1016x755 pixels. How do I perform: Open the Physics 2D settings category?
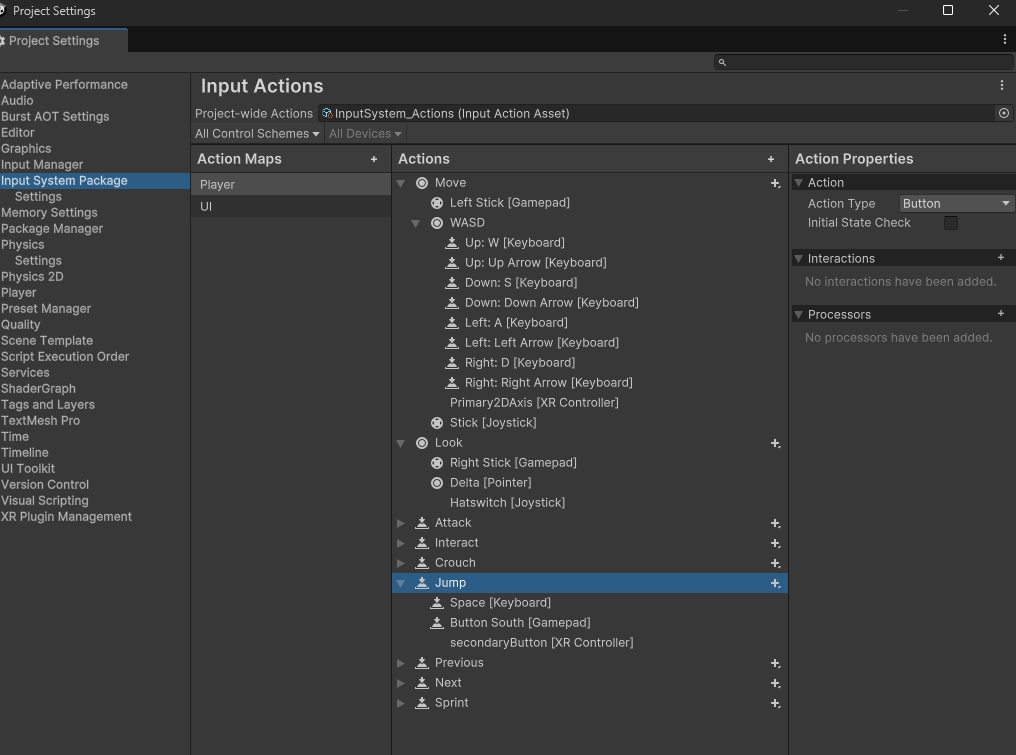pos(32,277)
